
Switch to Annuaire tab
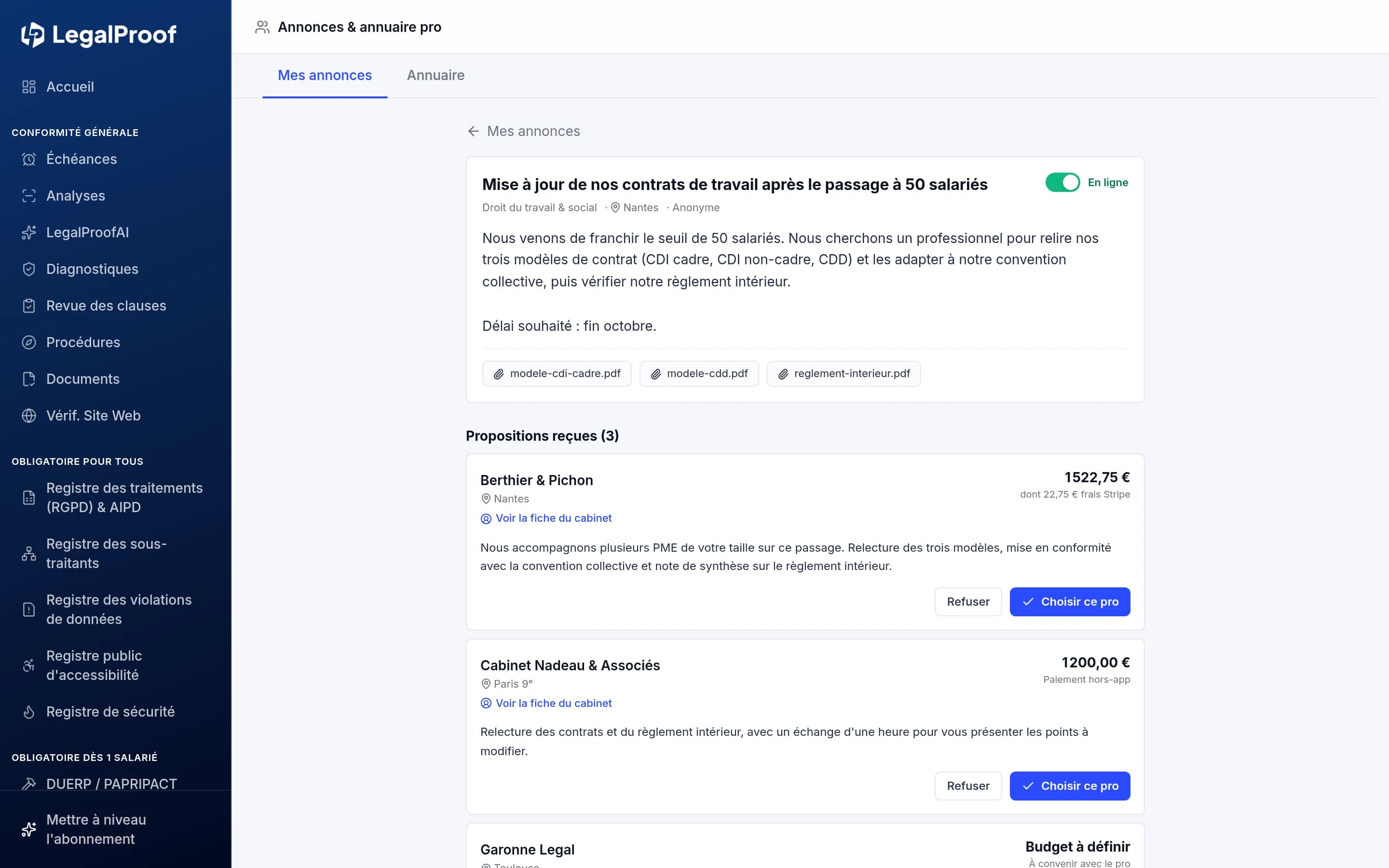coord(436,75)
